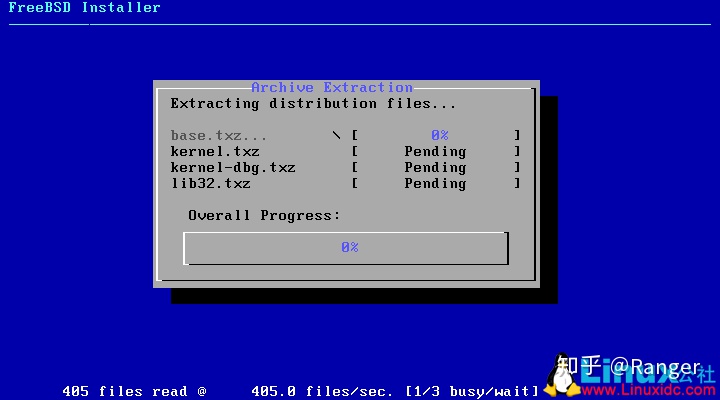This screenshot has width=720, height=400.
Task: Click the FreeBSD Installer title text
Action: [84, 7]
